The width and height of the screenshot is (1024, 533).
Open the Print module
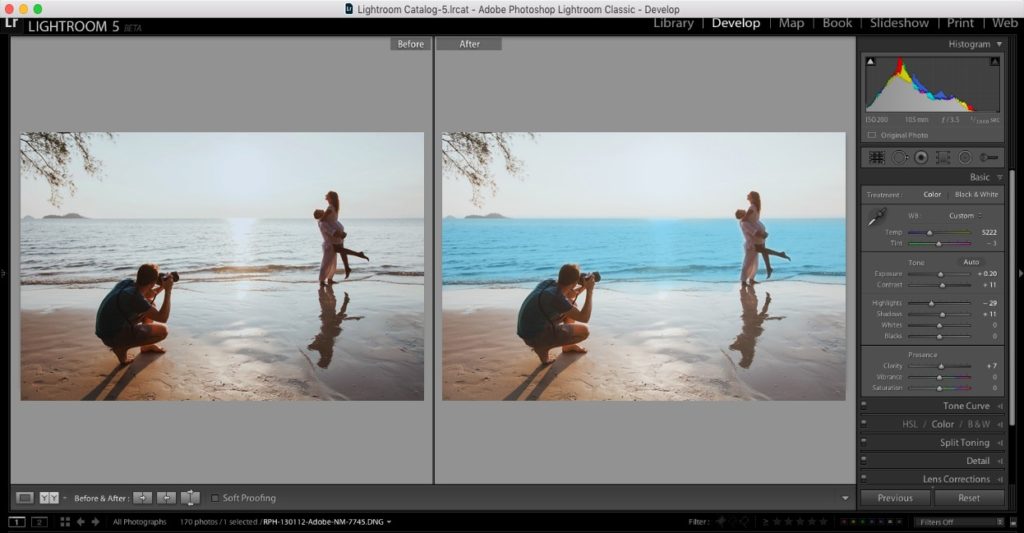(x=960, y=23)
